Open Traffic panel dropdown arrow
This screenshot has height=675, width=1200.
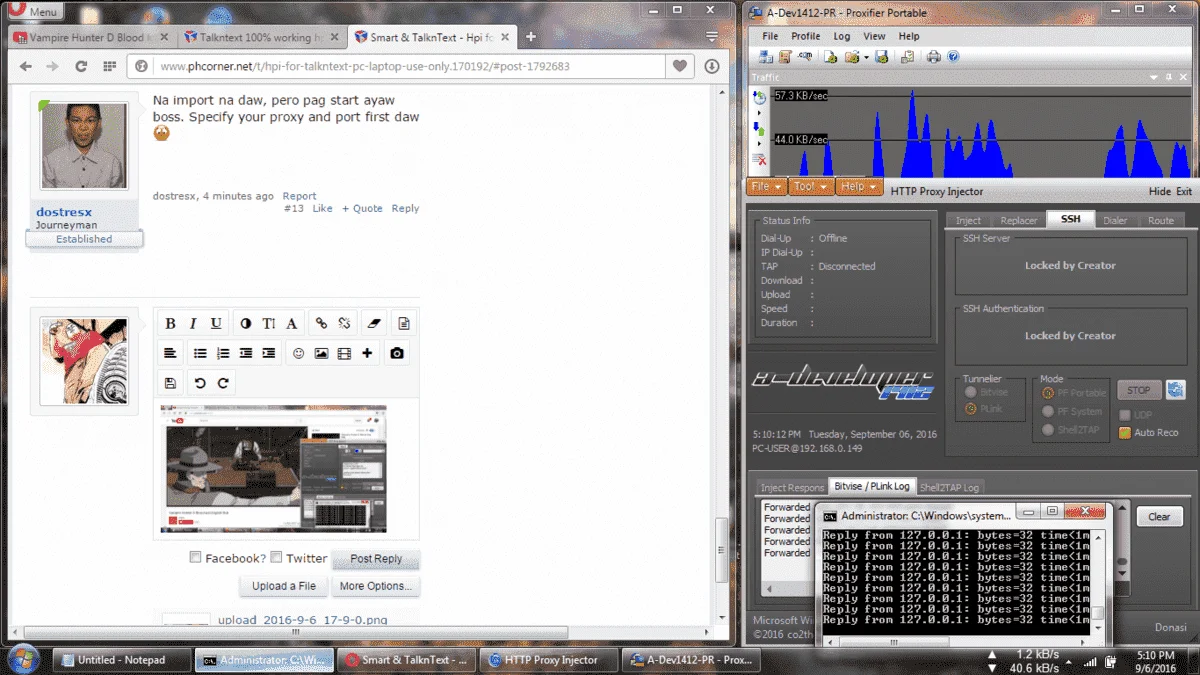(1152, 77)
